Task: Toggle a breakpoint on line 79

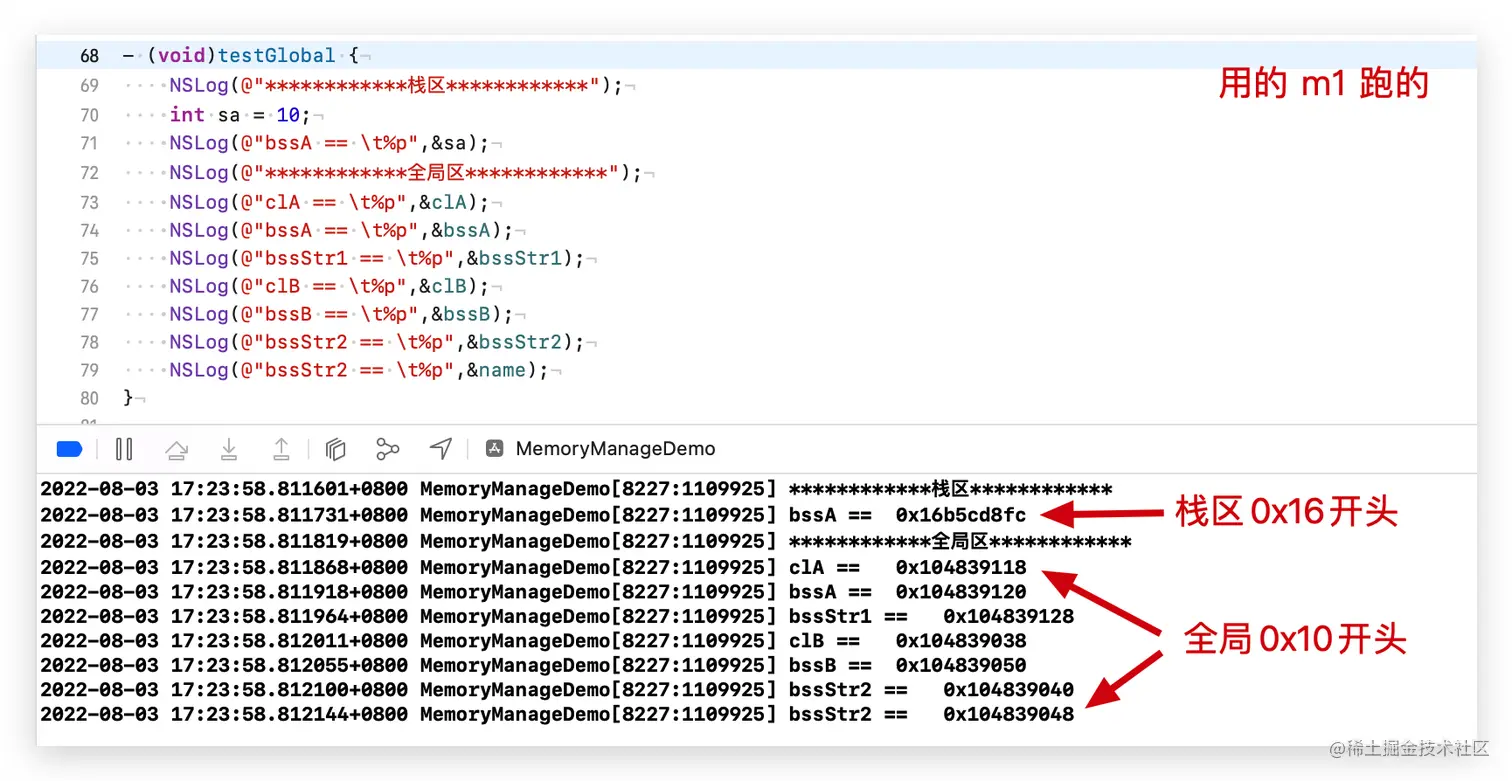Action: point(90,370)
